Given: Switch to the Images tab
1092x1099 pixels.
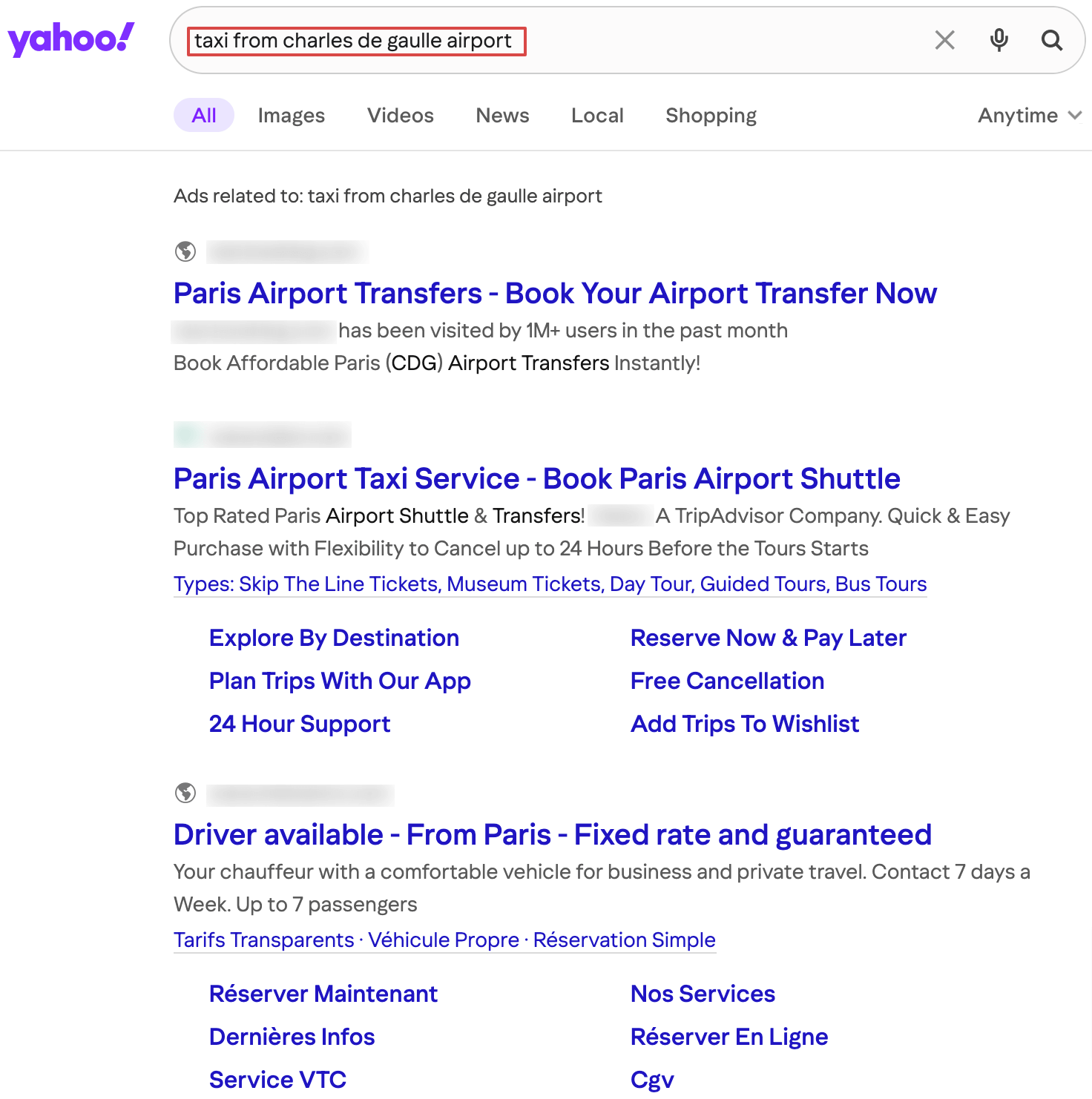Looking at the screenshot, I should pyautogui.click(x=292, y=116).
